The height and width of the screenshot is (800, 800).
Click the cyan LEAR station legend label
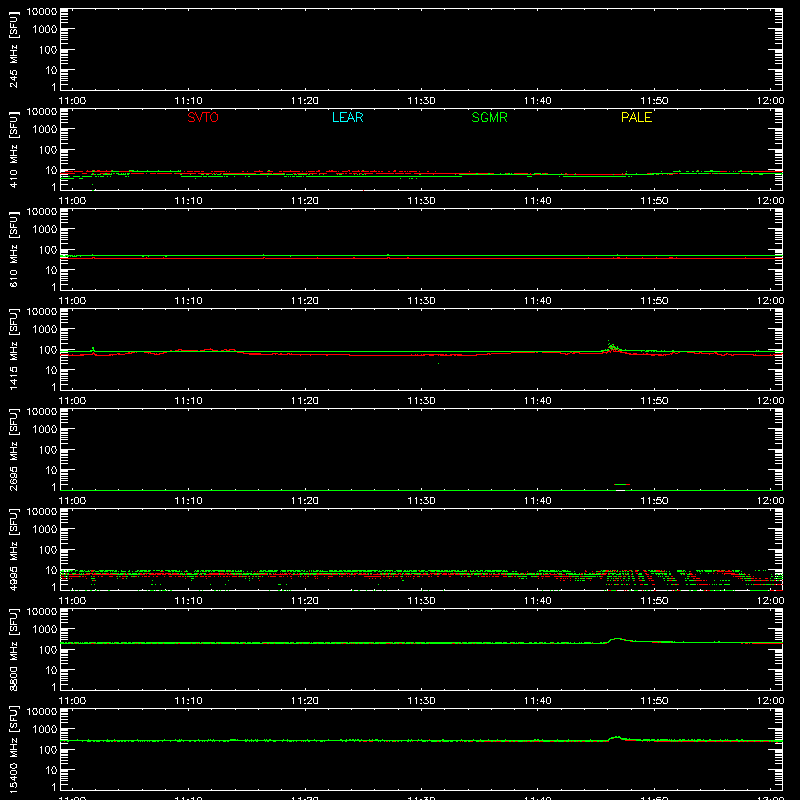pos(347,117)
